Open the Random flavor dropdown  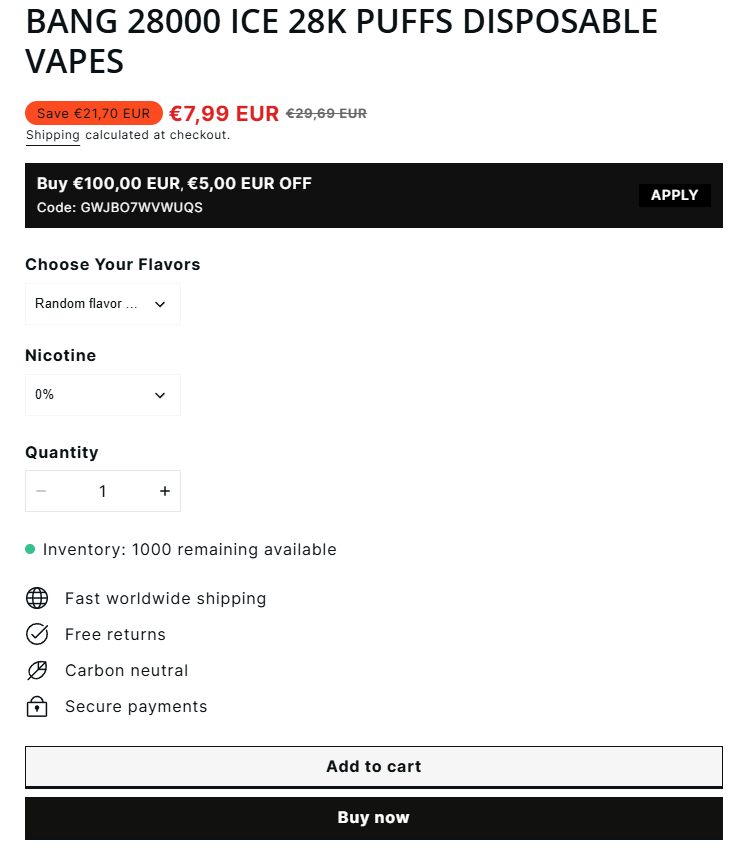tap(103, 304)
